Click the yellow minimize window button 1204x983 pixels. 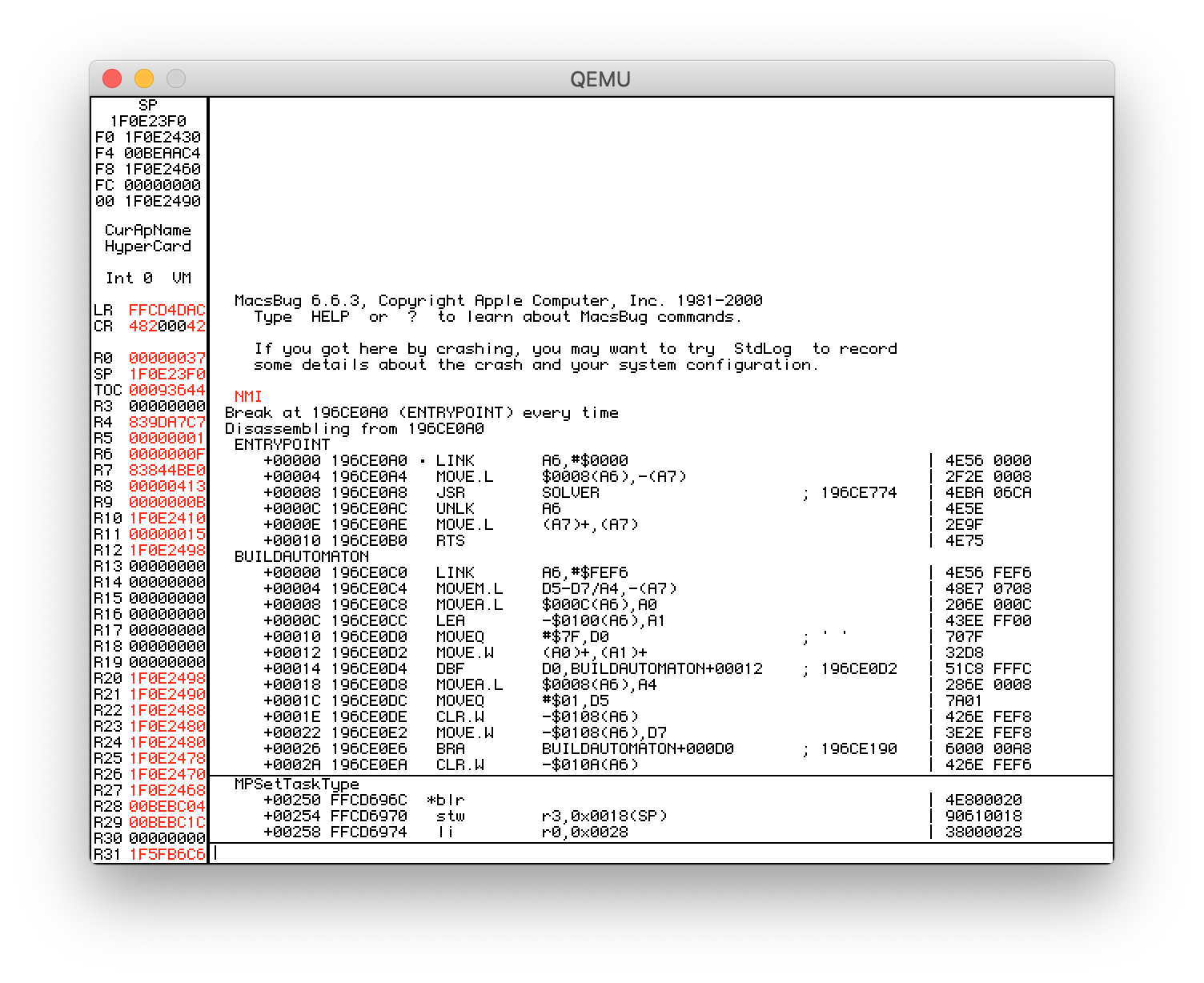pyautogui.click(x=144, y=78)
